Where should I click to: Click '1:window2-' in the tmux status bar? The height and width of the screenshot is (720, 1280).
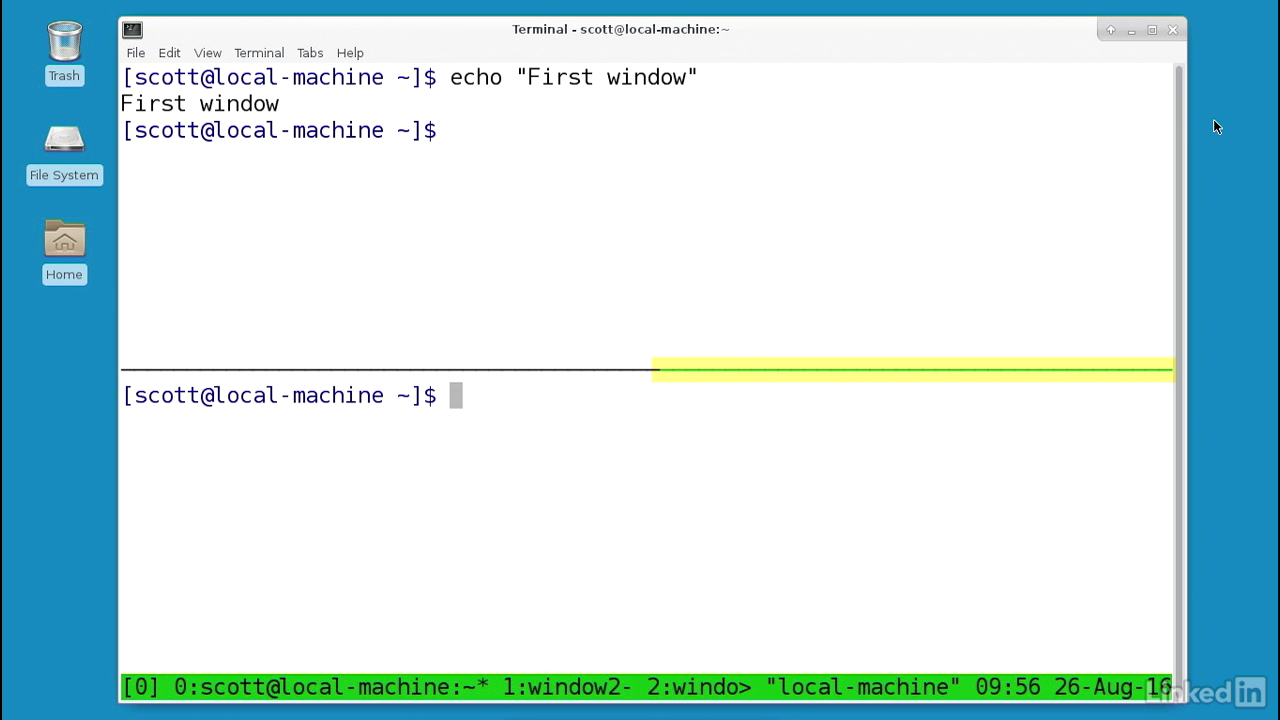pos(567,687)
